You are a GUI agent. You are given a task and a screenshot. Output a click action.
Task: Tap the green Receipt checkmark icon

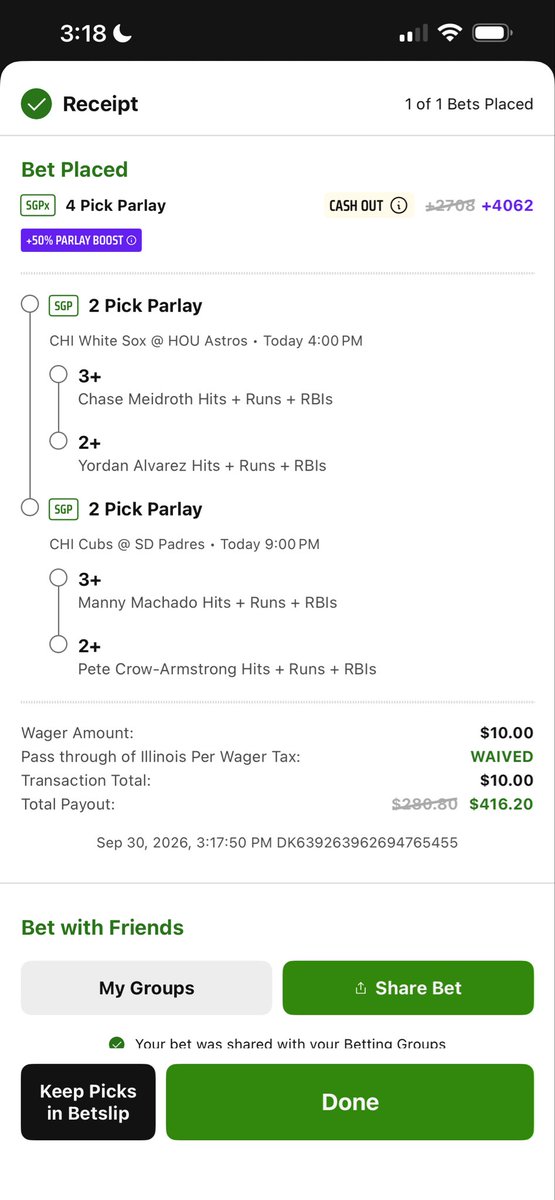tap(37, 104)
